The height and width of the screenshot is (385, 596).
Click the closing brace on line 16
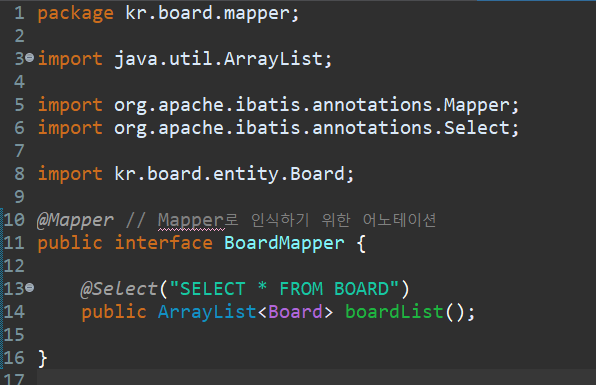(43, 358)
